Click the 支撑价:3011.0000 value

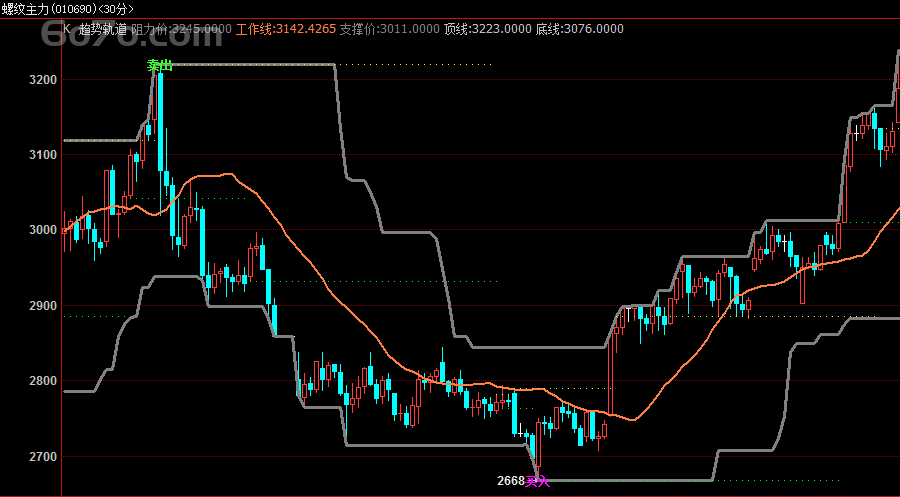click(390, 29)
